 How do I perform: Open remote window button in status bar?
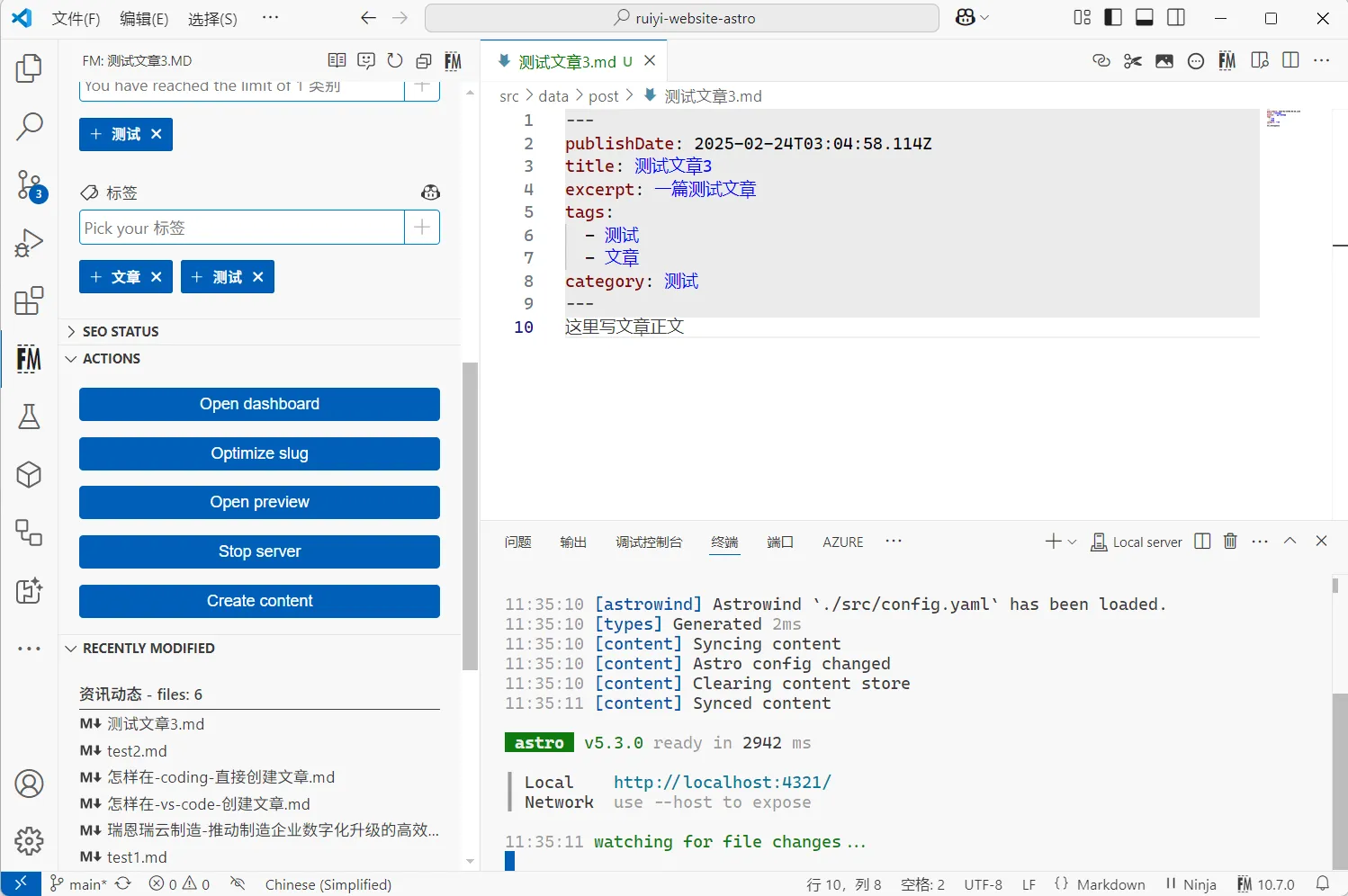point(21,884)
